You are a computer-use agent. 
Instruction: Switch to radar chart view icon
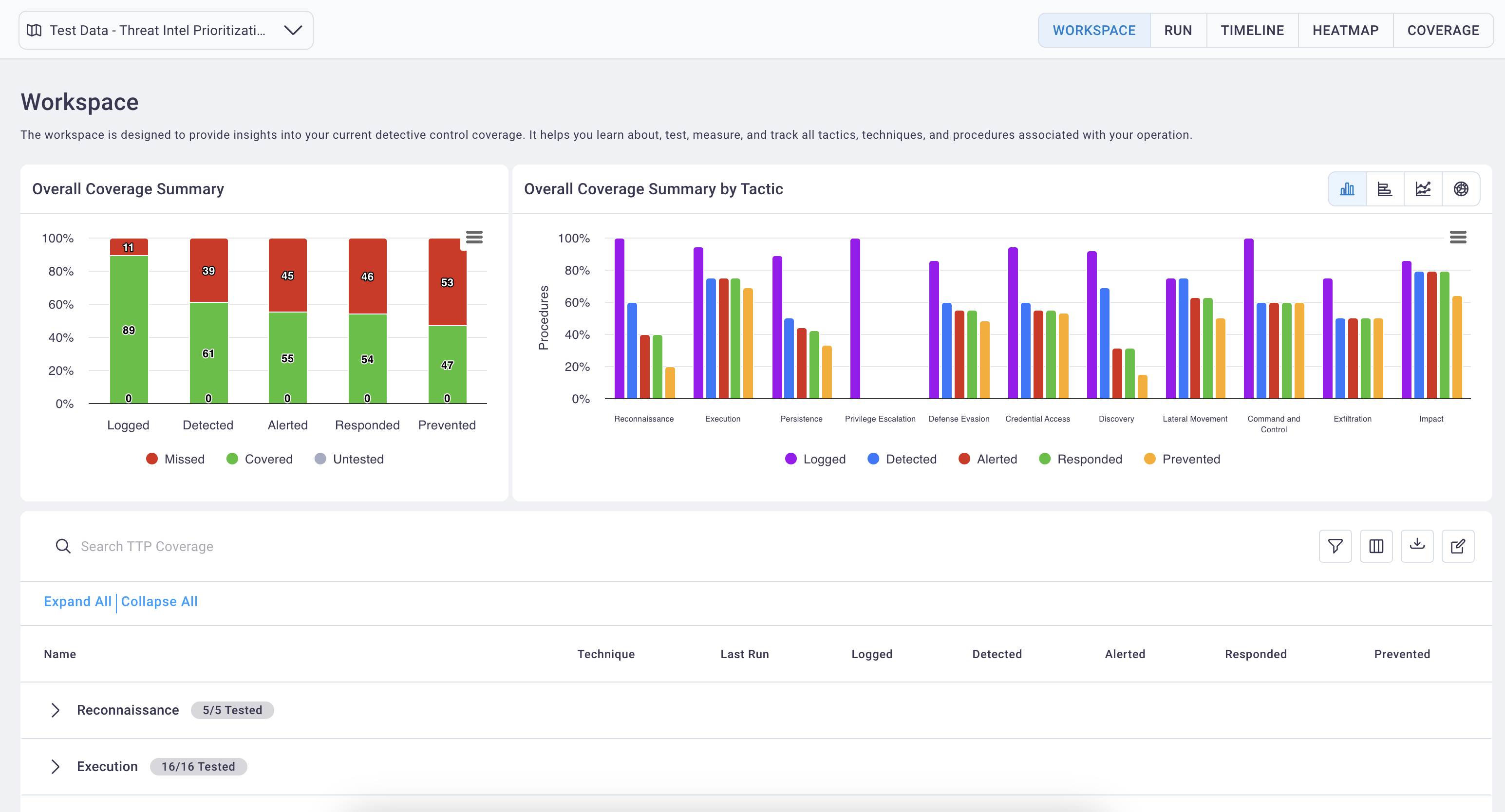pyautogui.click(x=1461, y=189)
